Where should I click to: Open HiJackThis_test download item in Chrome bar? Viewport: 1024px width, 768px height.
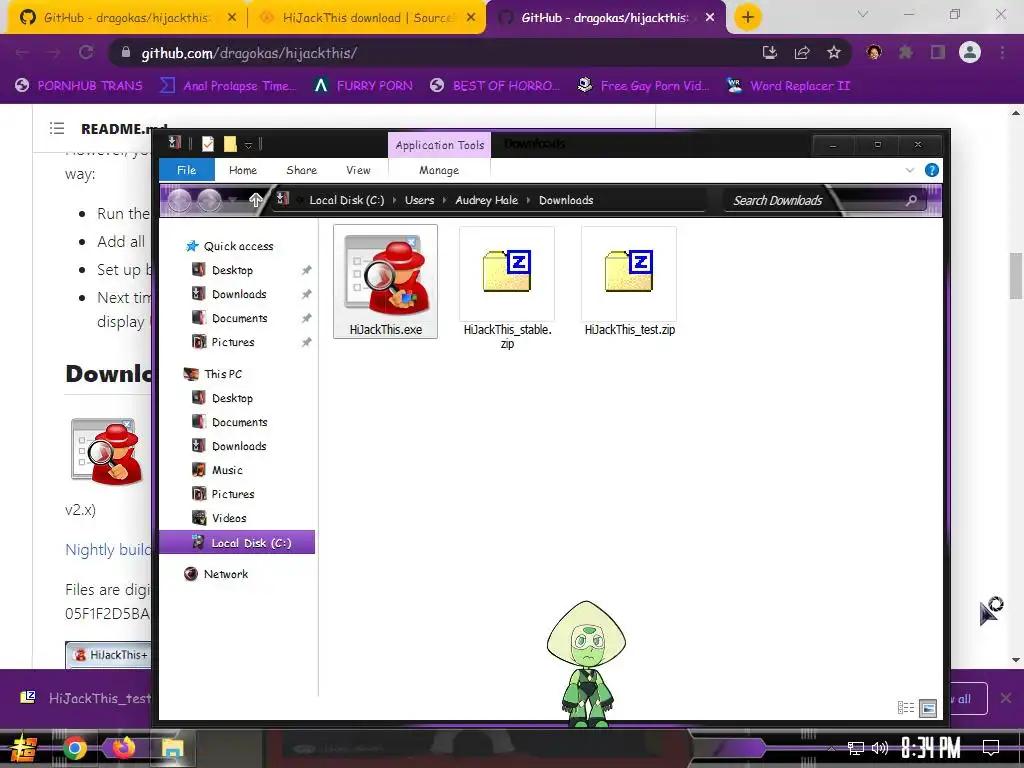pyautogui.click(x=85, y=698)
